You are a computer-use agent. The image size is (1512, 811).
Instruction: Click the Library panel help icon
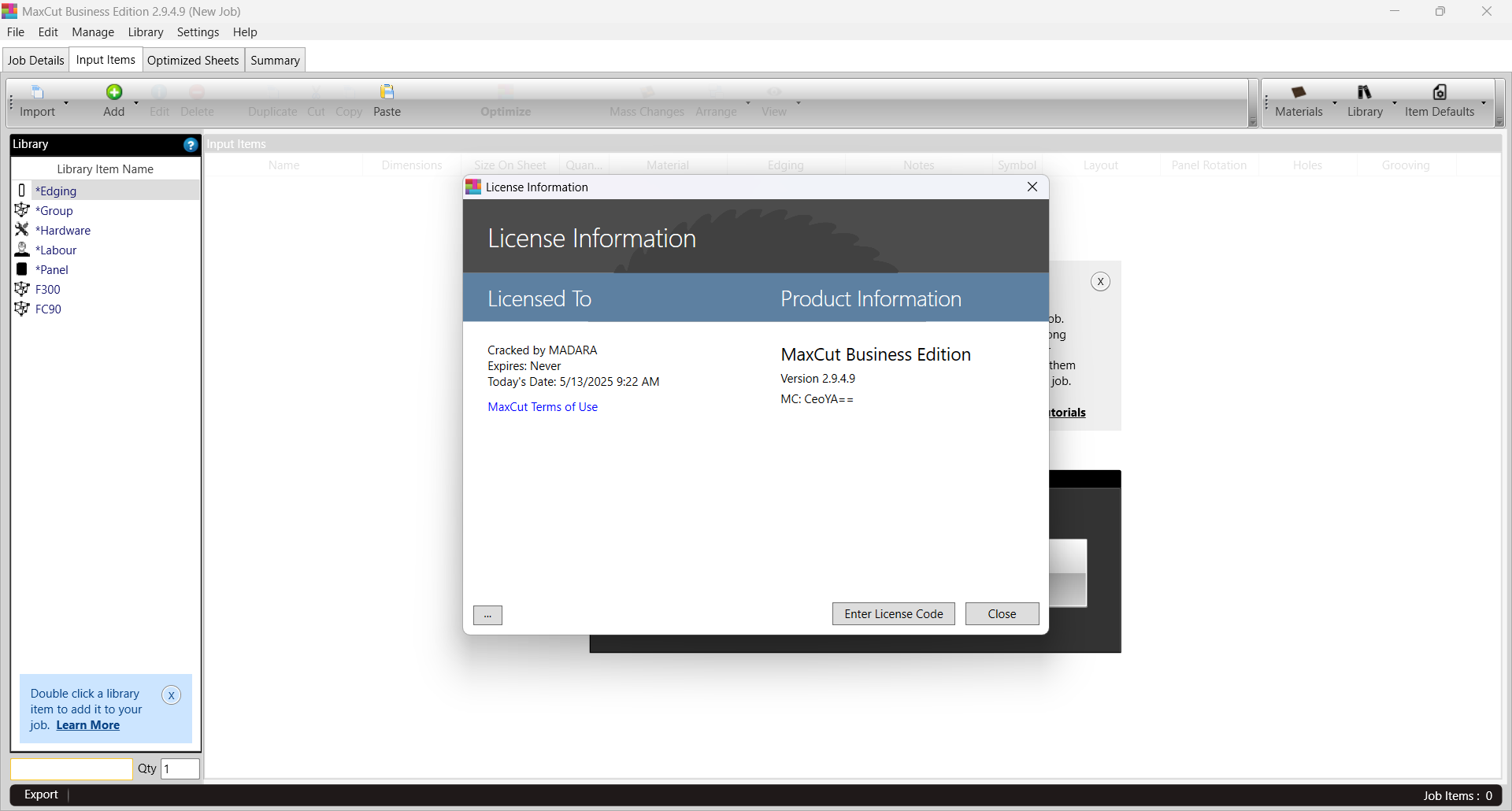point(191,145)
